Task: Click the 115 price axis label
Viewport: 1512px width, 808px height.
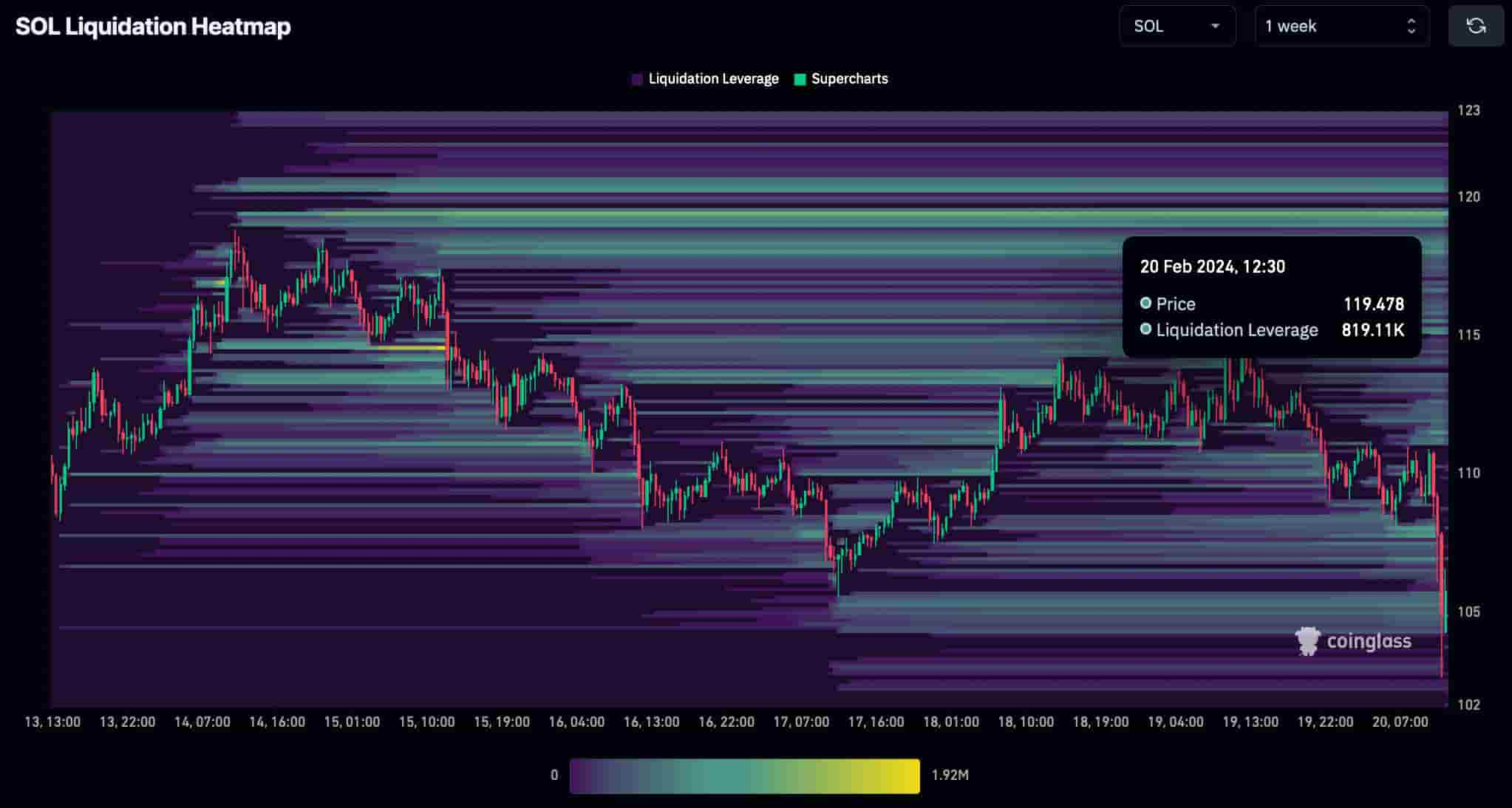Action: tap(1468, 335)
